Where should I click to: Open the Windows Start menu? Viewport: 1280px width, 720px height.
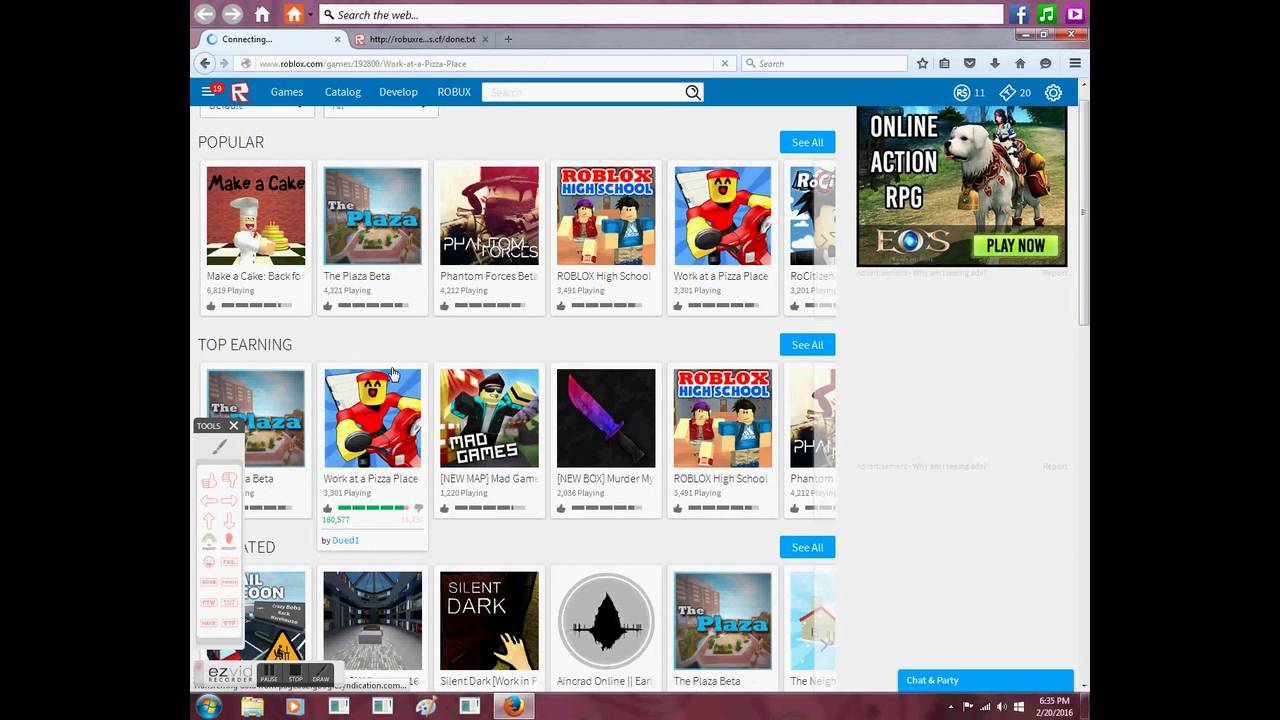click(x=209, y=707)
